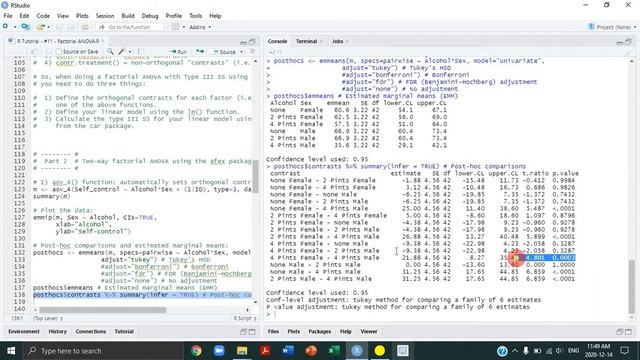This screenshot has width=640, height=360.
Task: Open the File menu
Action: pyautogui.click(x=8, y=16)
